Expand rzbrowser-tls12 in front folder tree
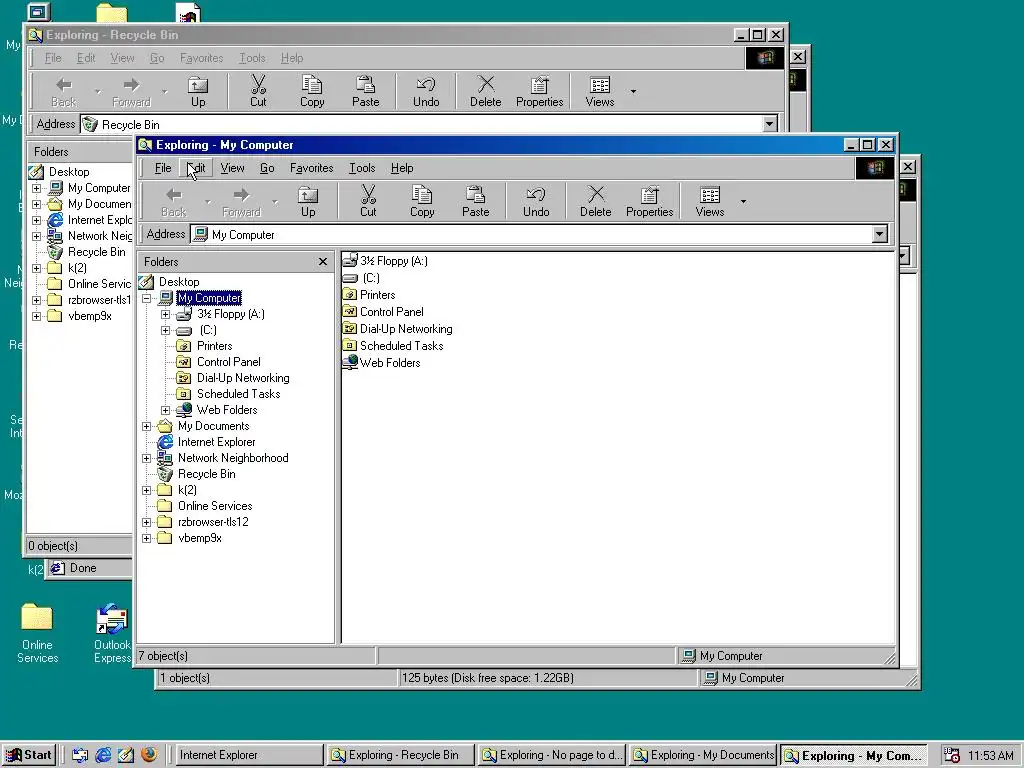This screenshot has height=768, width=1024. 147,522
